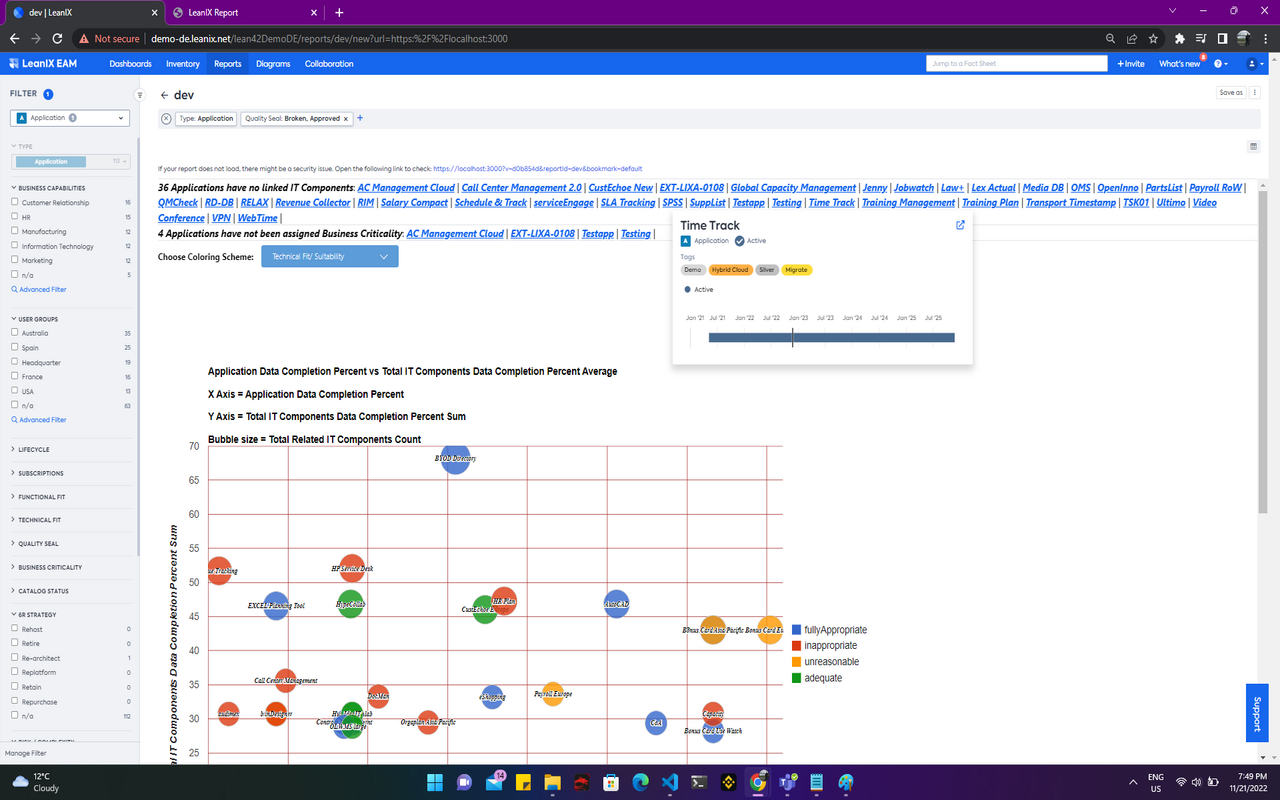This screenshot has height=800, width=1280.
Task: Open the Dashboards menu
Action: click(x=131, y=63)
